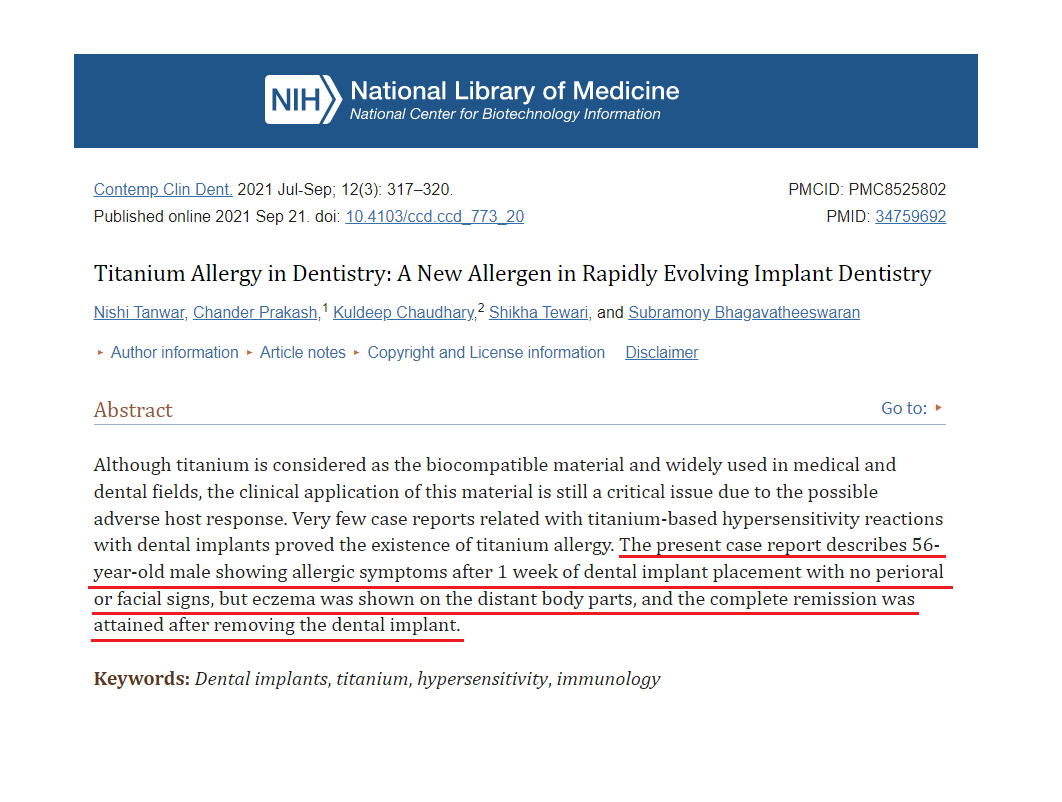Open the DOI 10.4103/ccd.ccd_773_20 link
The image size is (1062, 802).
[x=434, y=216]
